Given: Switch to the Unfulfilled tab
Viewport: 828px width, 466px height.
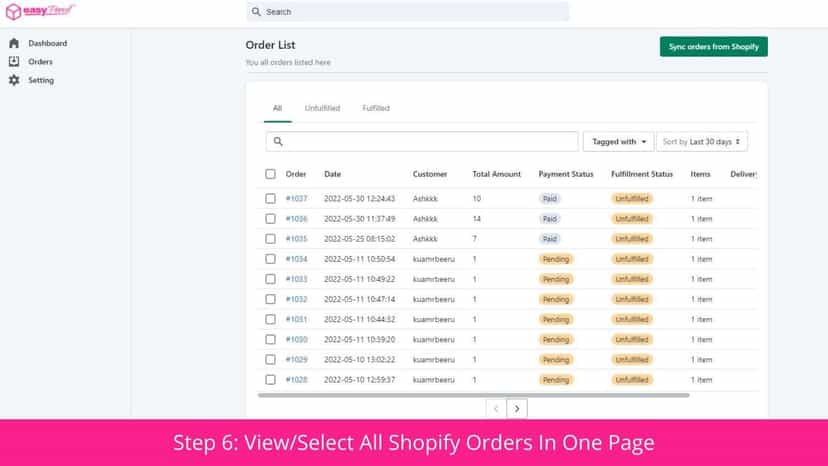Looking at the screenshot, I should [322, 108].
